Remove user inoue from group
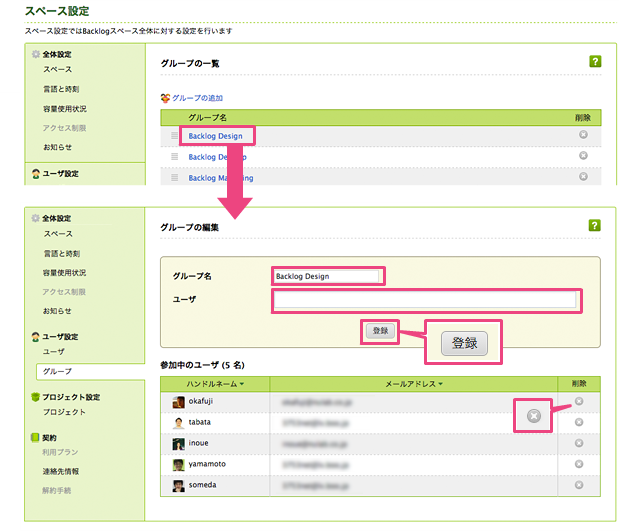The width and height of the screenshot is (620, 531). tap(579, 443)
